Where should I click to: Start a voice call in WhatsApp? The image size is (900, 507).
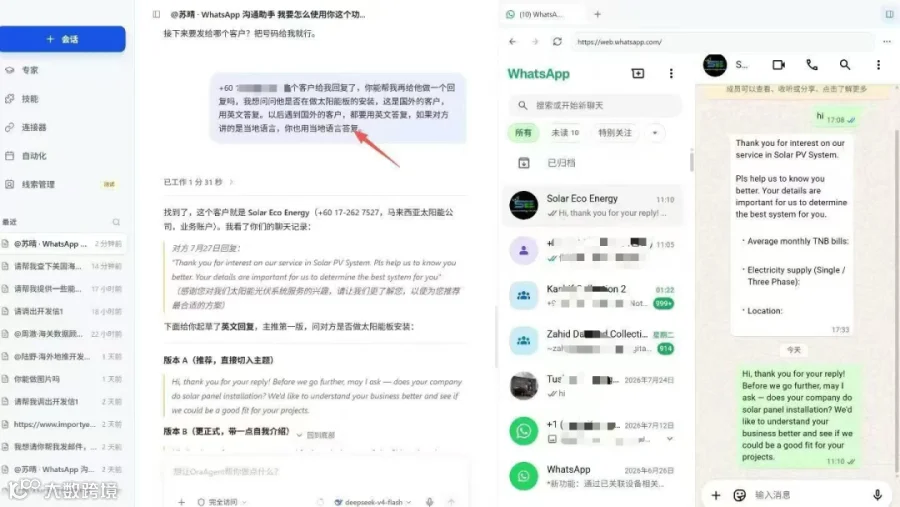pos(812,65)
